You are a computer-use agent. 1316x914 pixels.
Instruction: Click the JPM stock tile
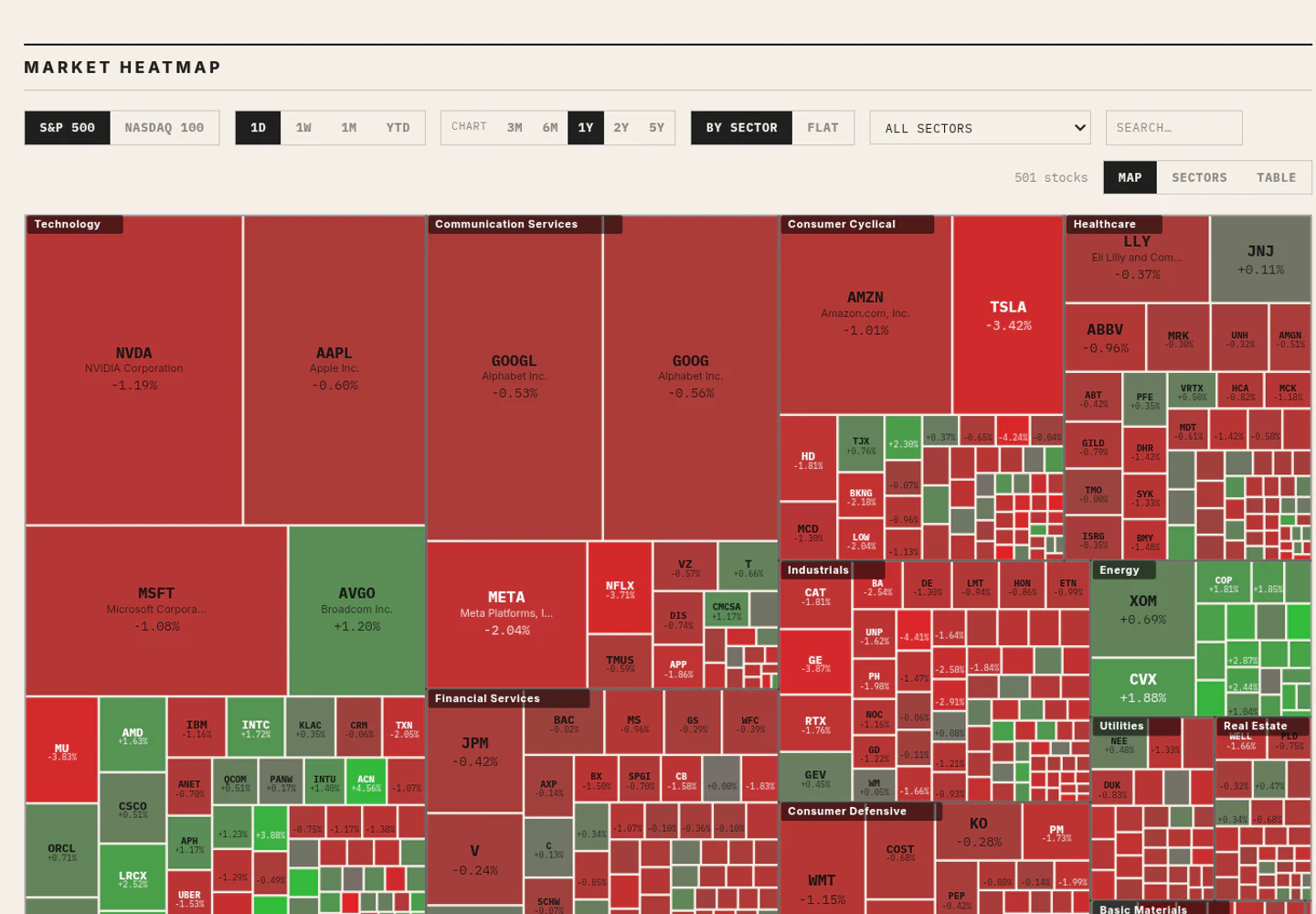pyautogui.click(x=475, y=751)
